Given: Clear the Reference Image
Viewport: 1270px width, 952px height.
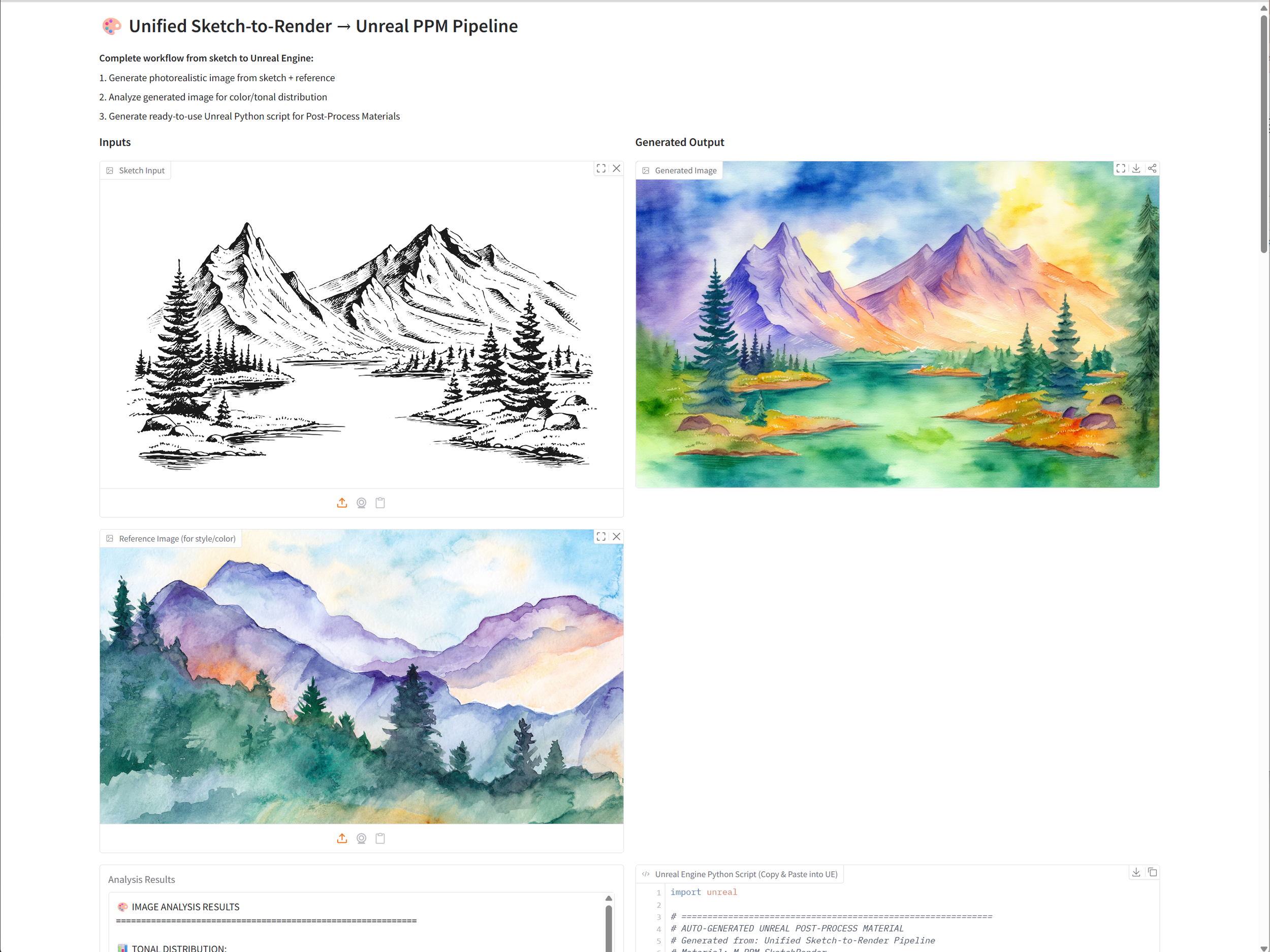Looking at the screenshot, I should (x=616, y=537).
